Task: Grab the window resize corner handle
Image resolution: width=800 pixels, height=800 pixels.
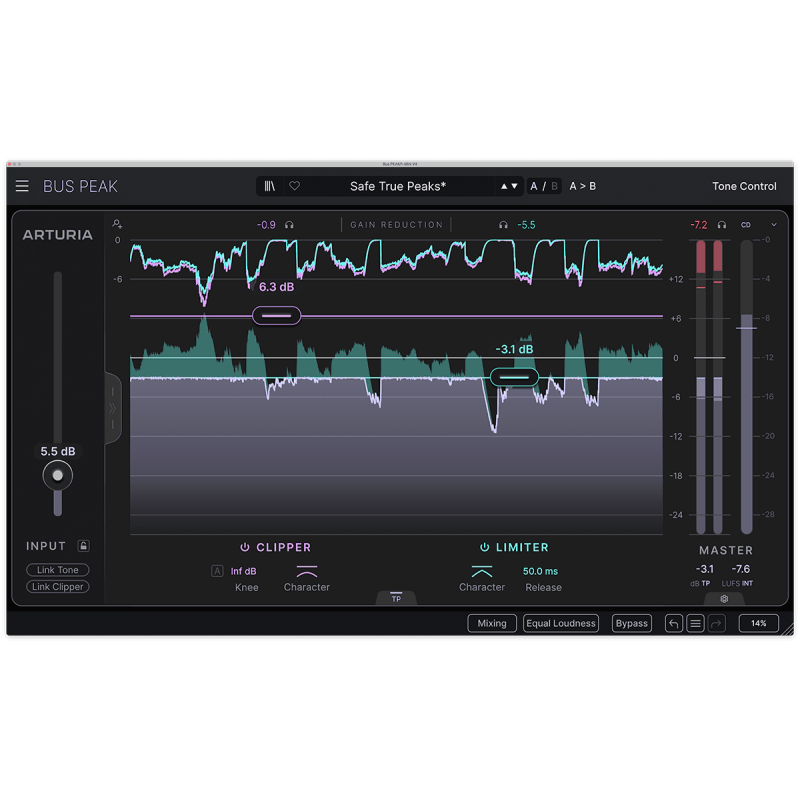Action: click(x=788, y=629)
